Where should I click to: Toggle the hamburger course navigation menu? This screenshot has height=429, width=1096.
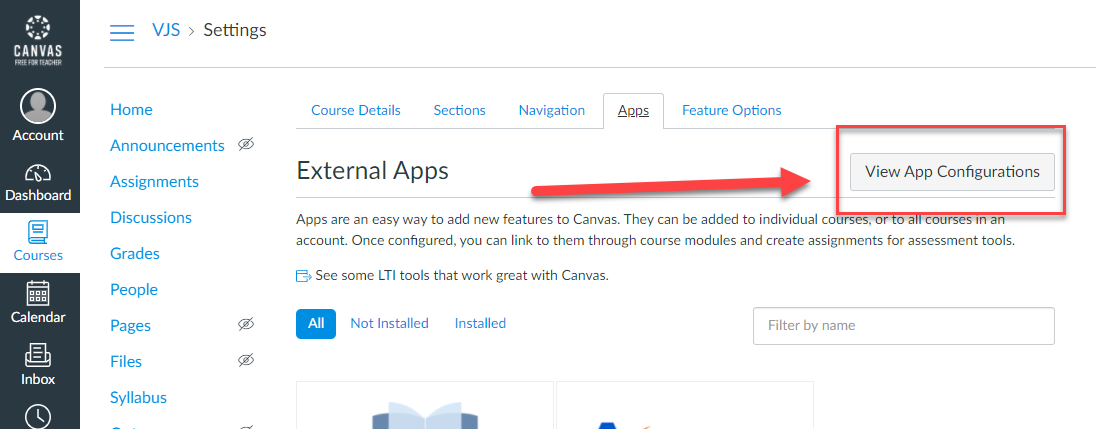(x=122, y=32)
